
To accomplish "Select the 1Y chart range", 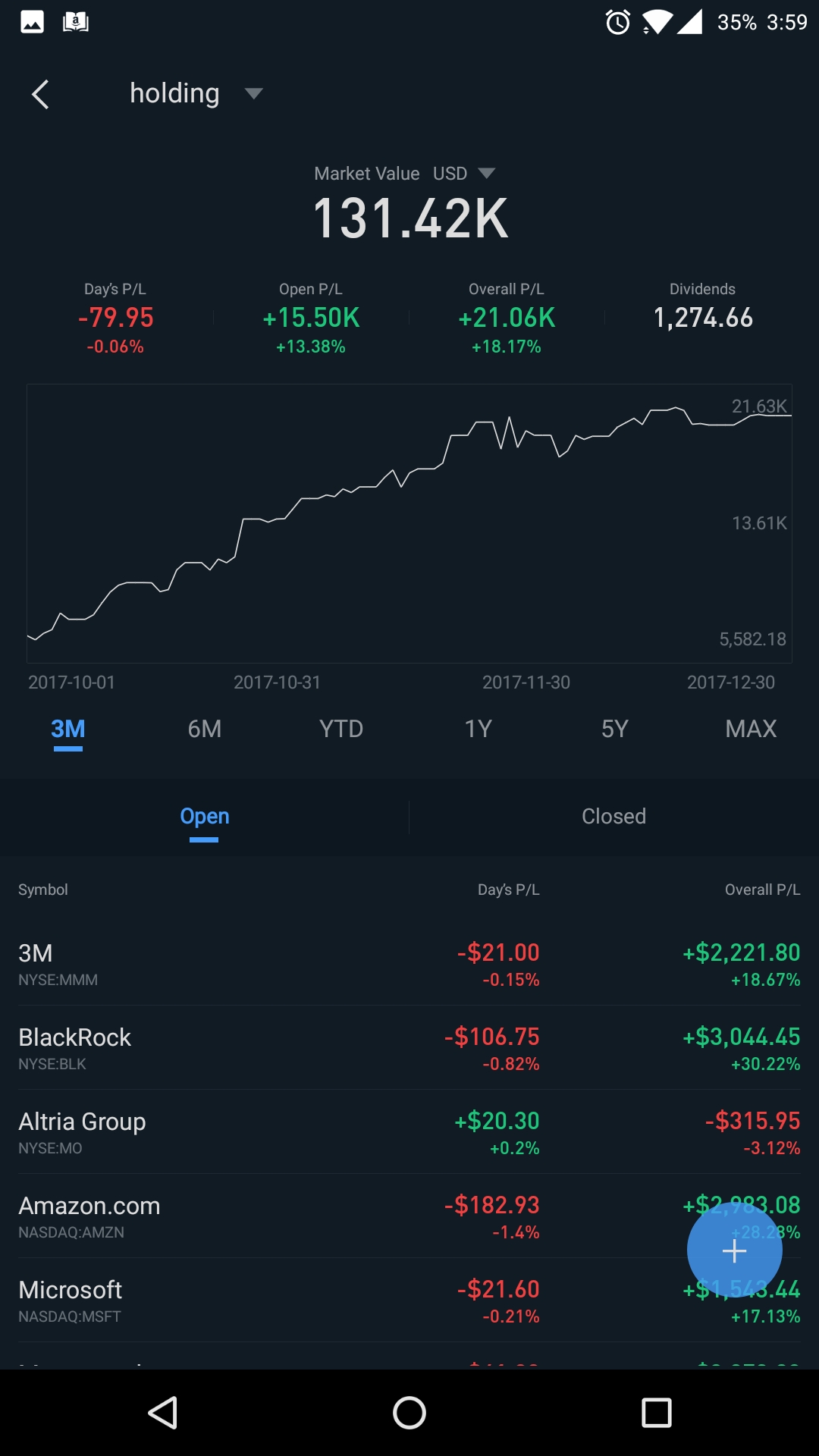I will click(478, 729).
